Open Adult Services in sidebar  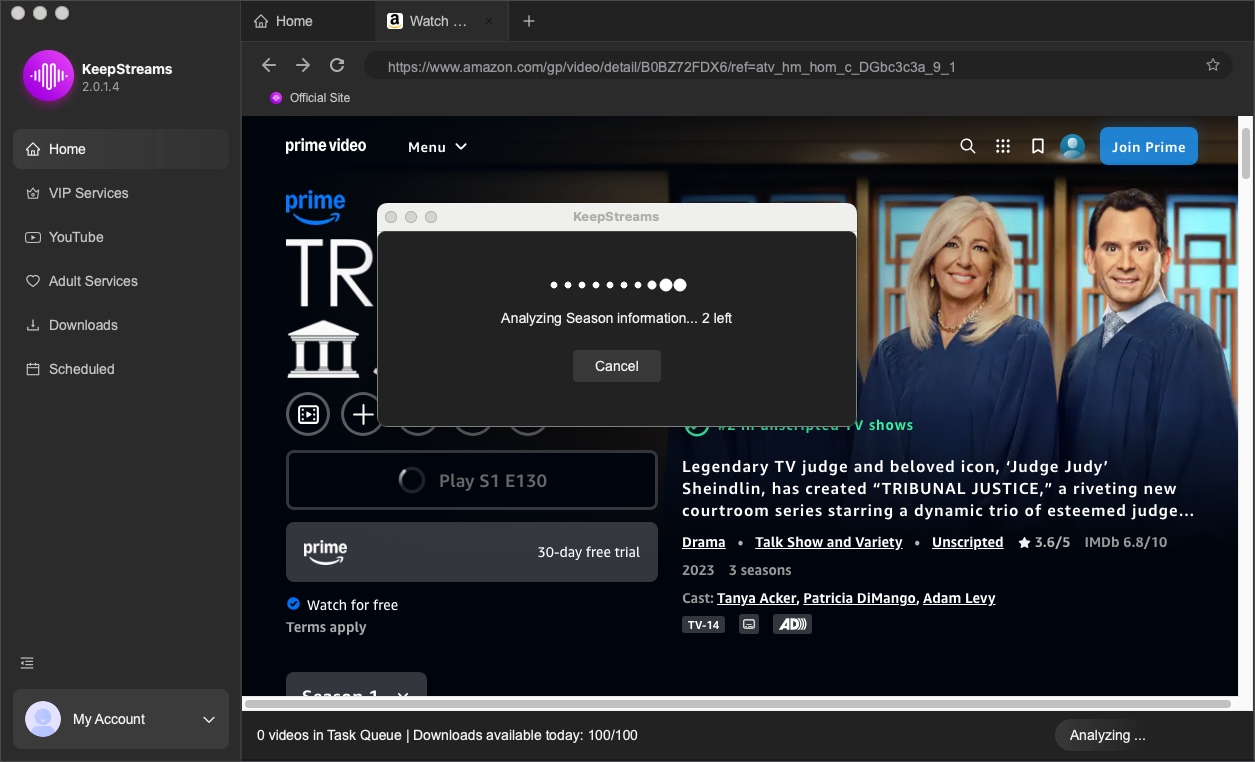(120, 281)
